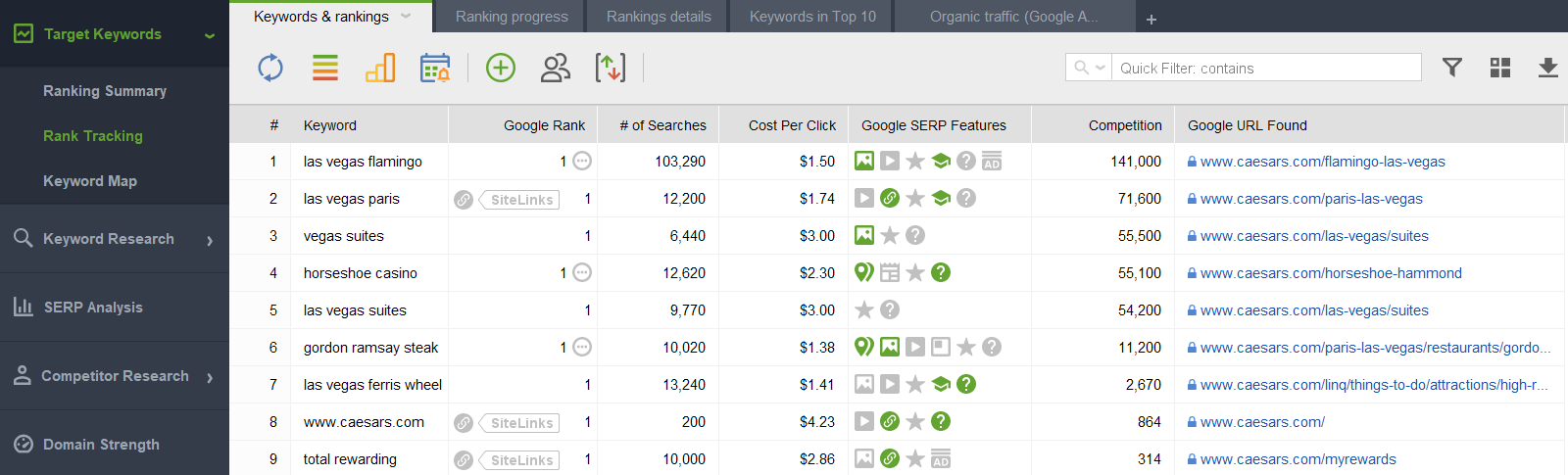The width and height of the screenshot is (1568, 475).
Task: Open www.caesars.com/paris-las-vegas URL
Action: (x=1311, y=199)
